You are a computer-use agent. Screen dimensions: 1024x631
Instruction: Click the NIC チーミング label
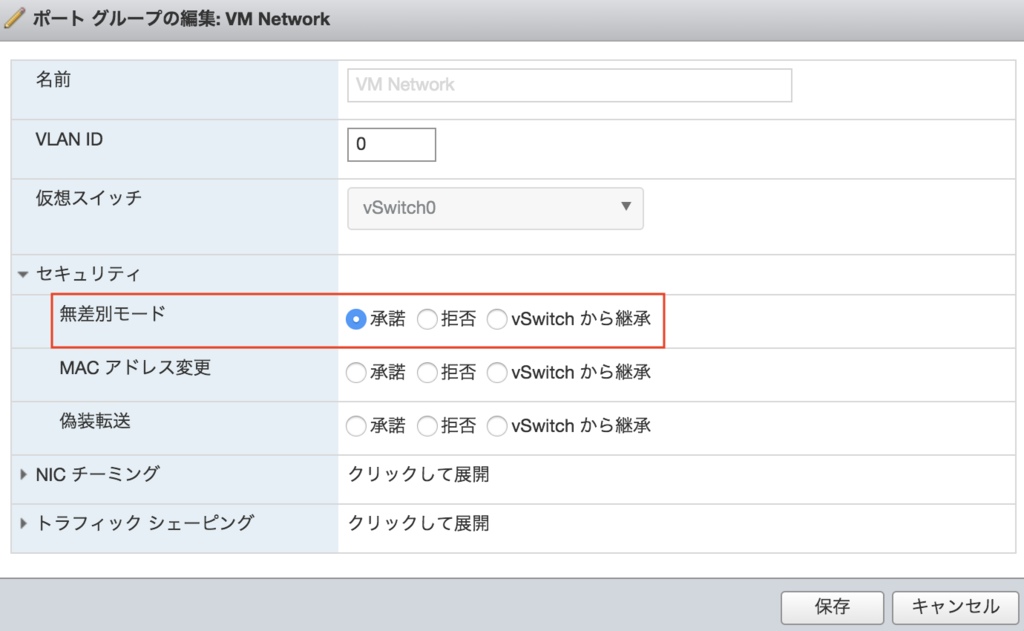click(97, 474)
